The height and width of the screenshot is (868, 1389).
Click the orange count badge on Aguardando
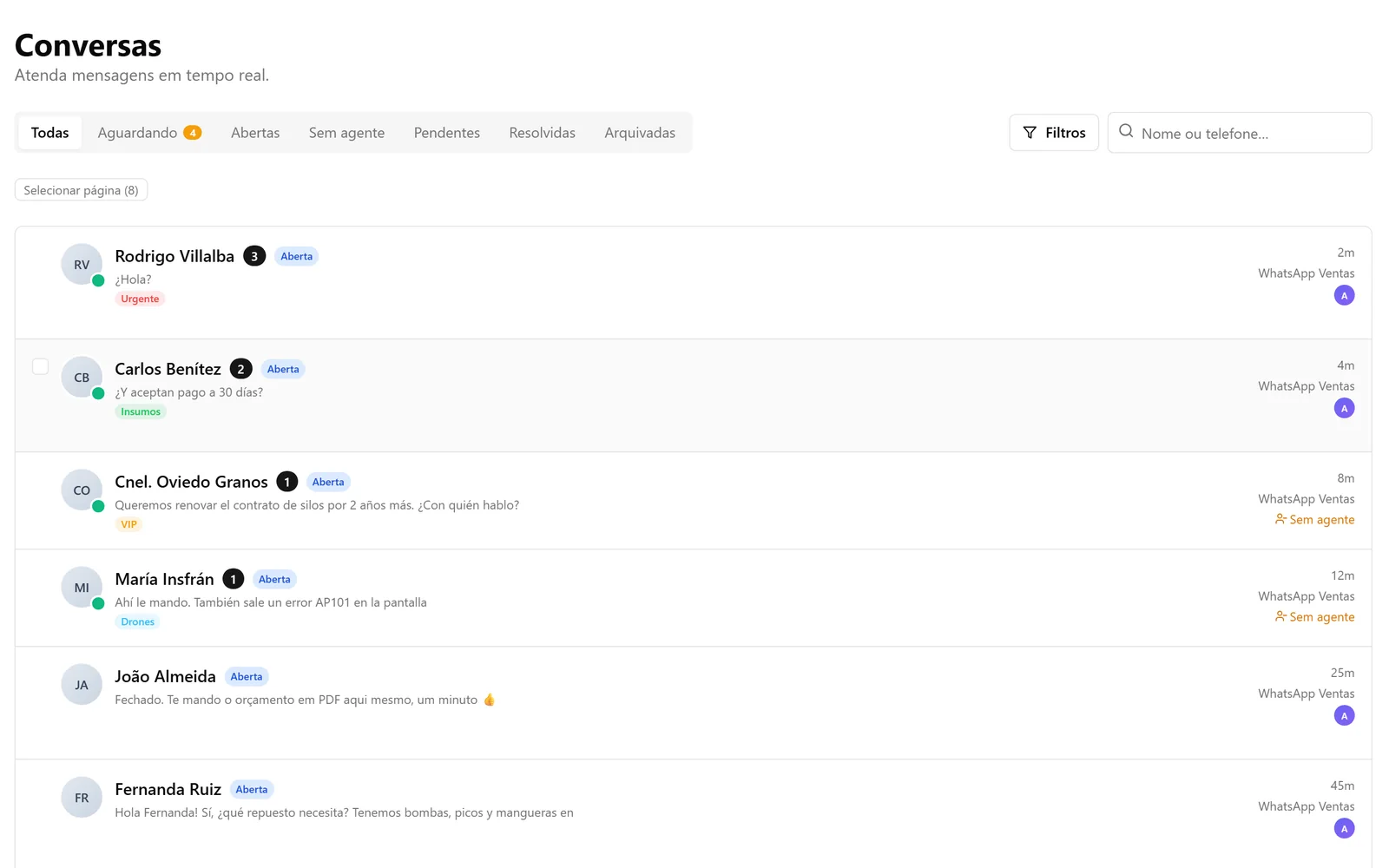tap(193, 133)
